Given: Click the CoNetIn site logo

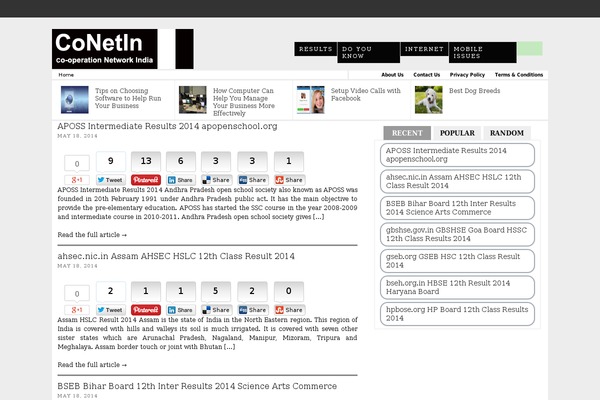Looking at the screenshot, I should [122, 49].
